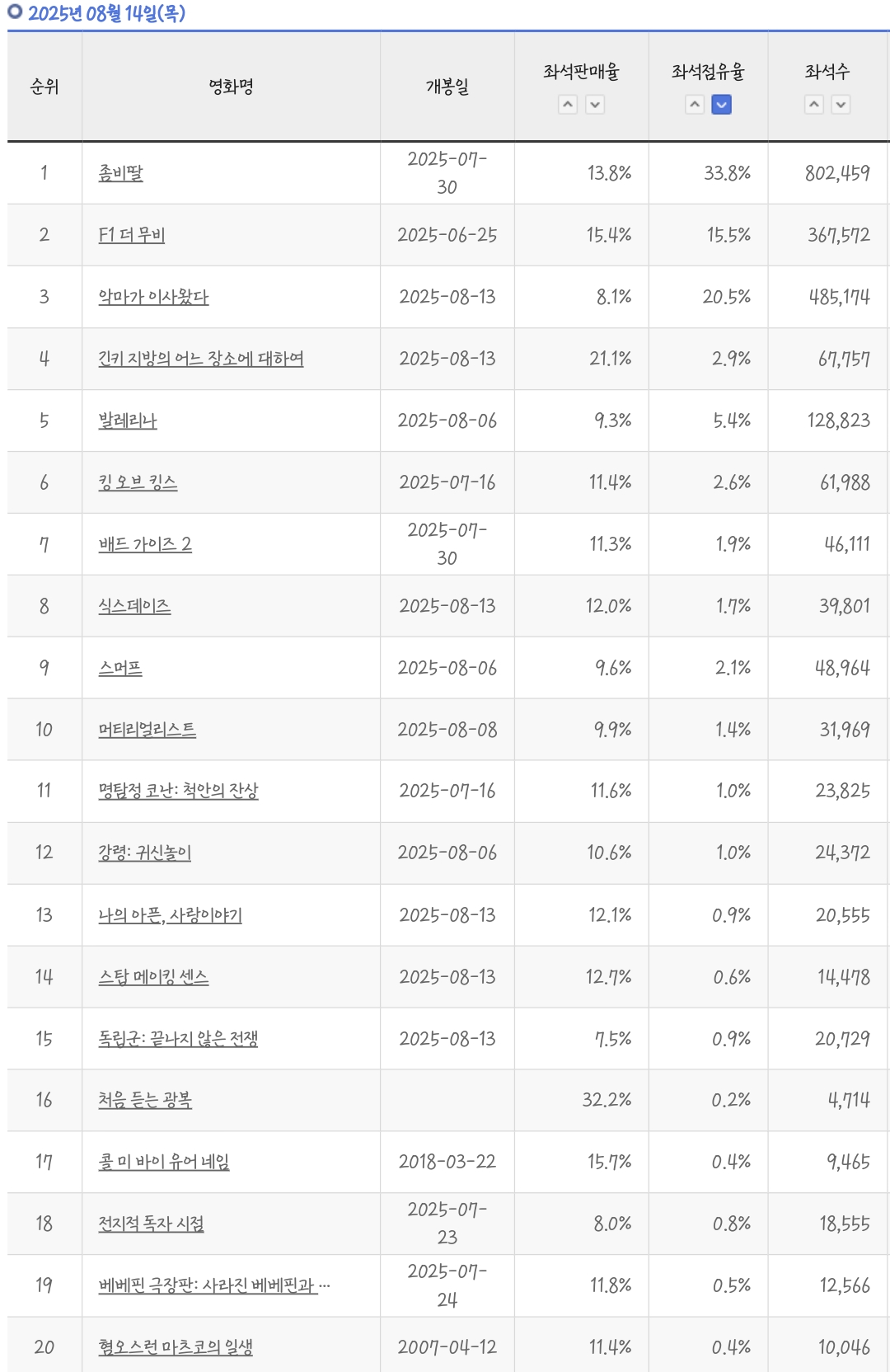The width and height of the screenshot is (890, 1372).
Task: Click the 영화명 column header
Action: pos(231,87)
